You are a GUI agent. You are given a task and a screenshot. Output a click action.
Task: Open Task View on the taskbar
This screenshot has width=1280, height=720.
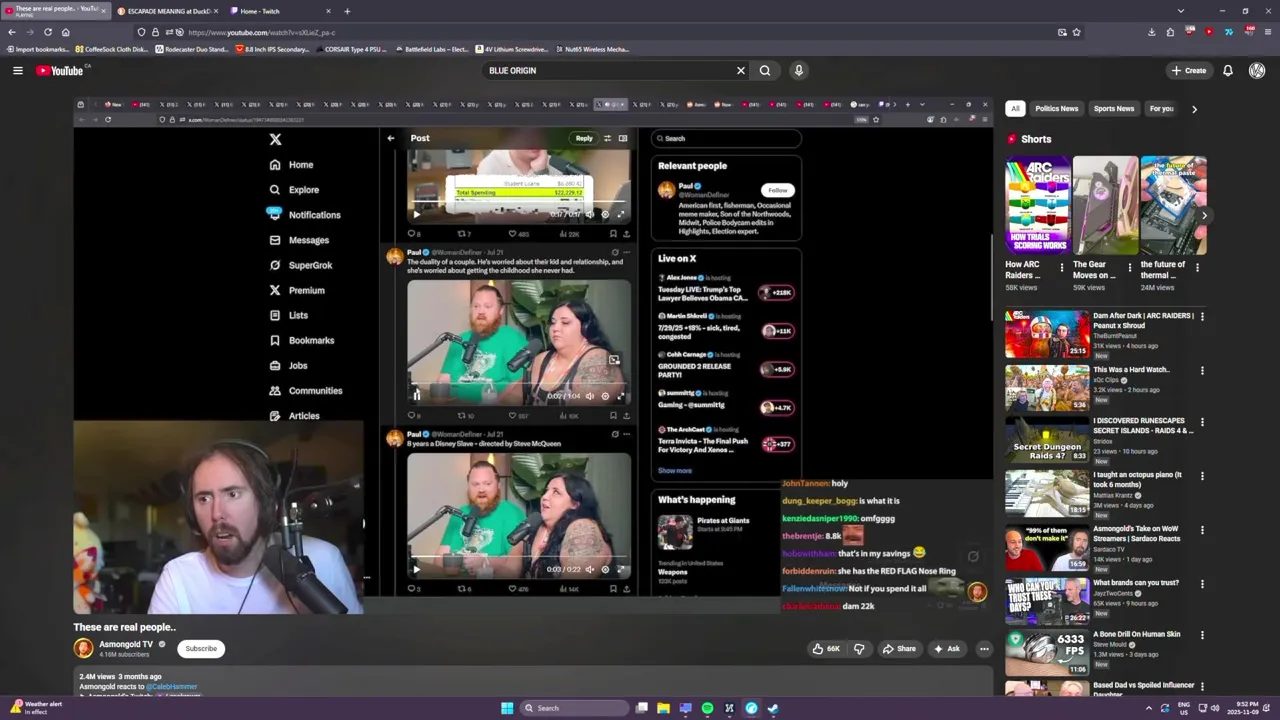coord(641,708)
